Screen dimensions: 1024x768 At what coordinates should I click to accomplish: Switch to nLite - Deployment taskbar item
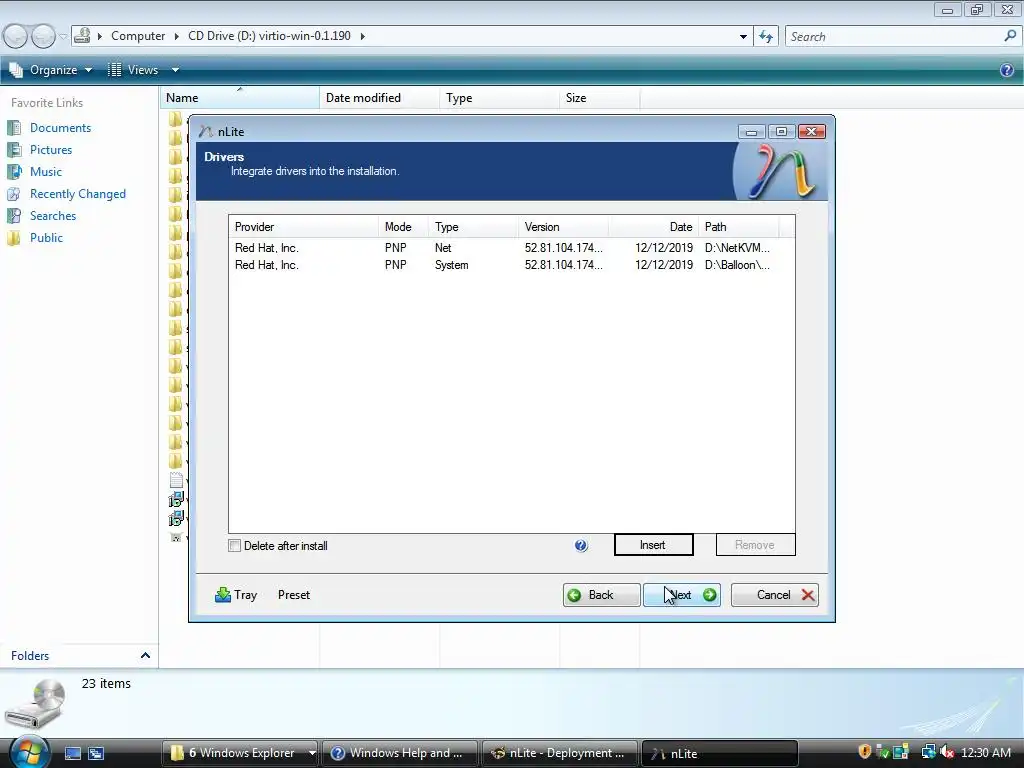coord(560,753)
